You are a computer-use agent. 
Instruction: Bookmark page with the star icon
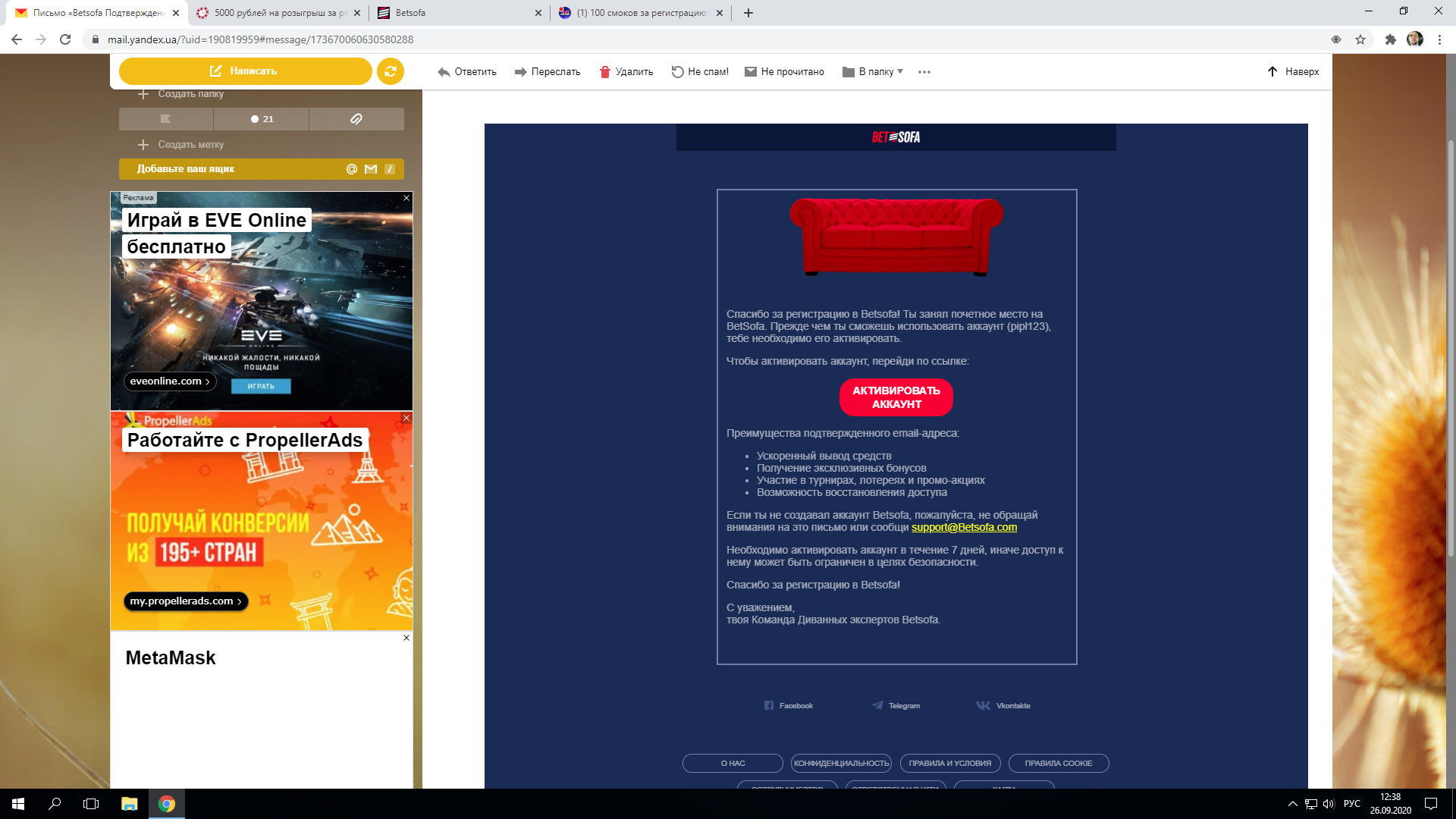(1360, 39)
